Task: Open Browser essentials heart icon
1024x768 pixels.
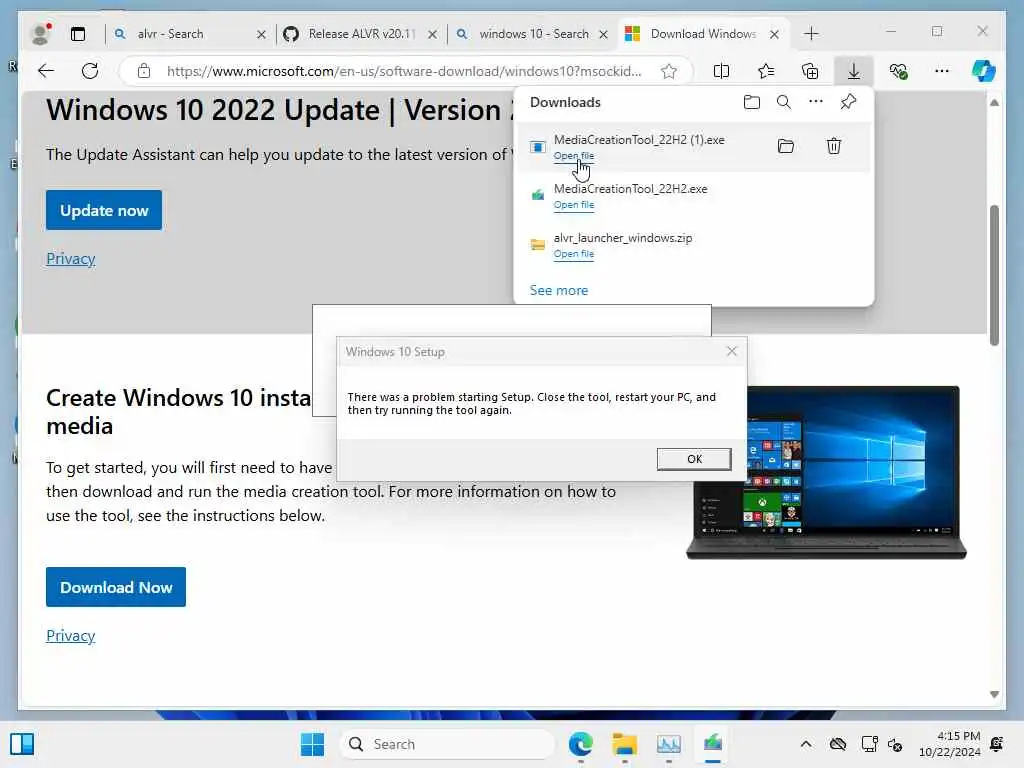Action: [x=899, y=71]
